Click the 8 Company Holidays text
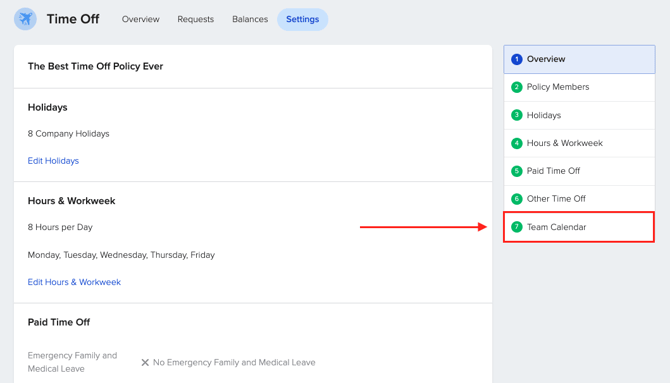Image resolution: width=670 pixels, height=383 pixels. click(68, 134)
